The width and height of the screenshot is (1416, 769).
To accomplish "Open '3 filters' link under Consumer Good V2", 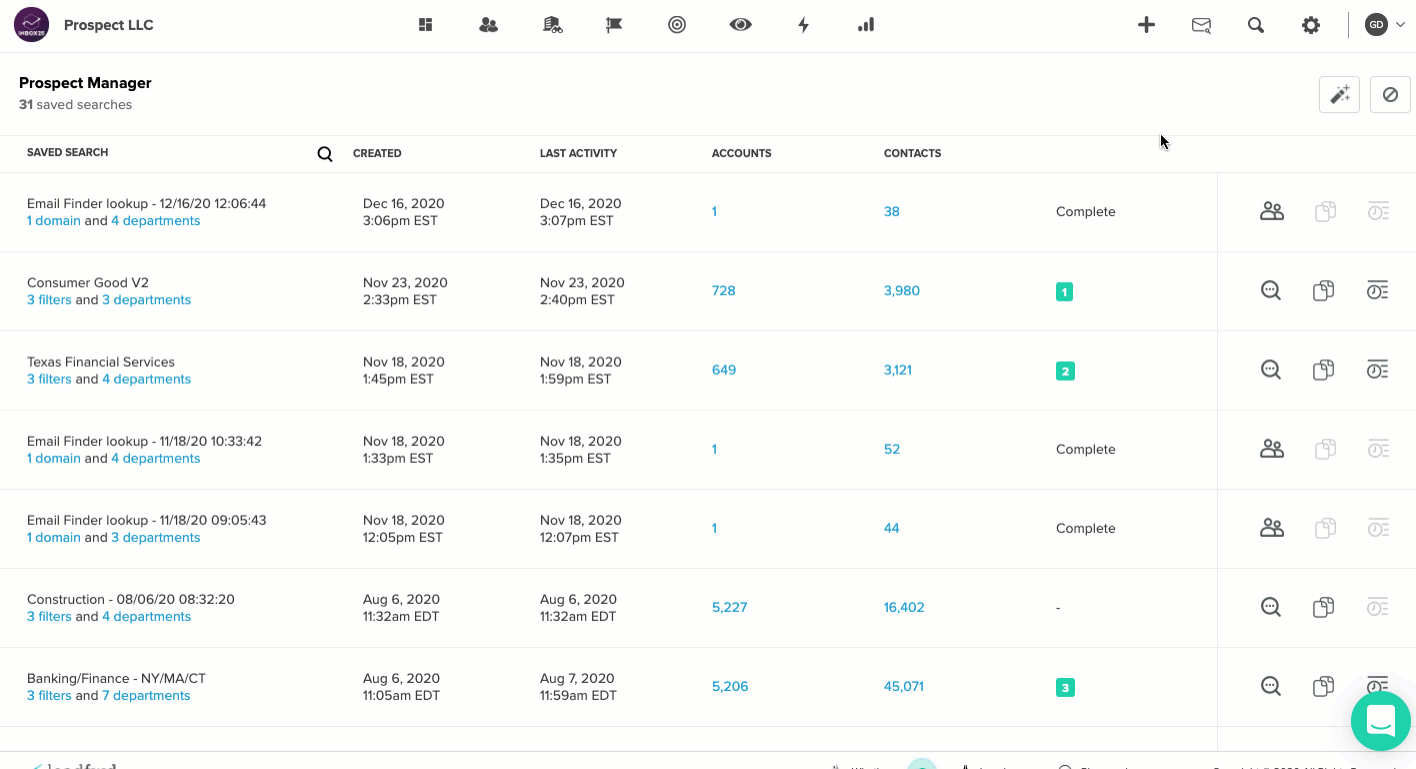I will pos(49,300).
